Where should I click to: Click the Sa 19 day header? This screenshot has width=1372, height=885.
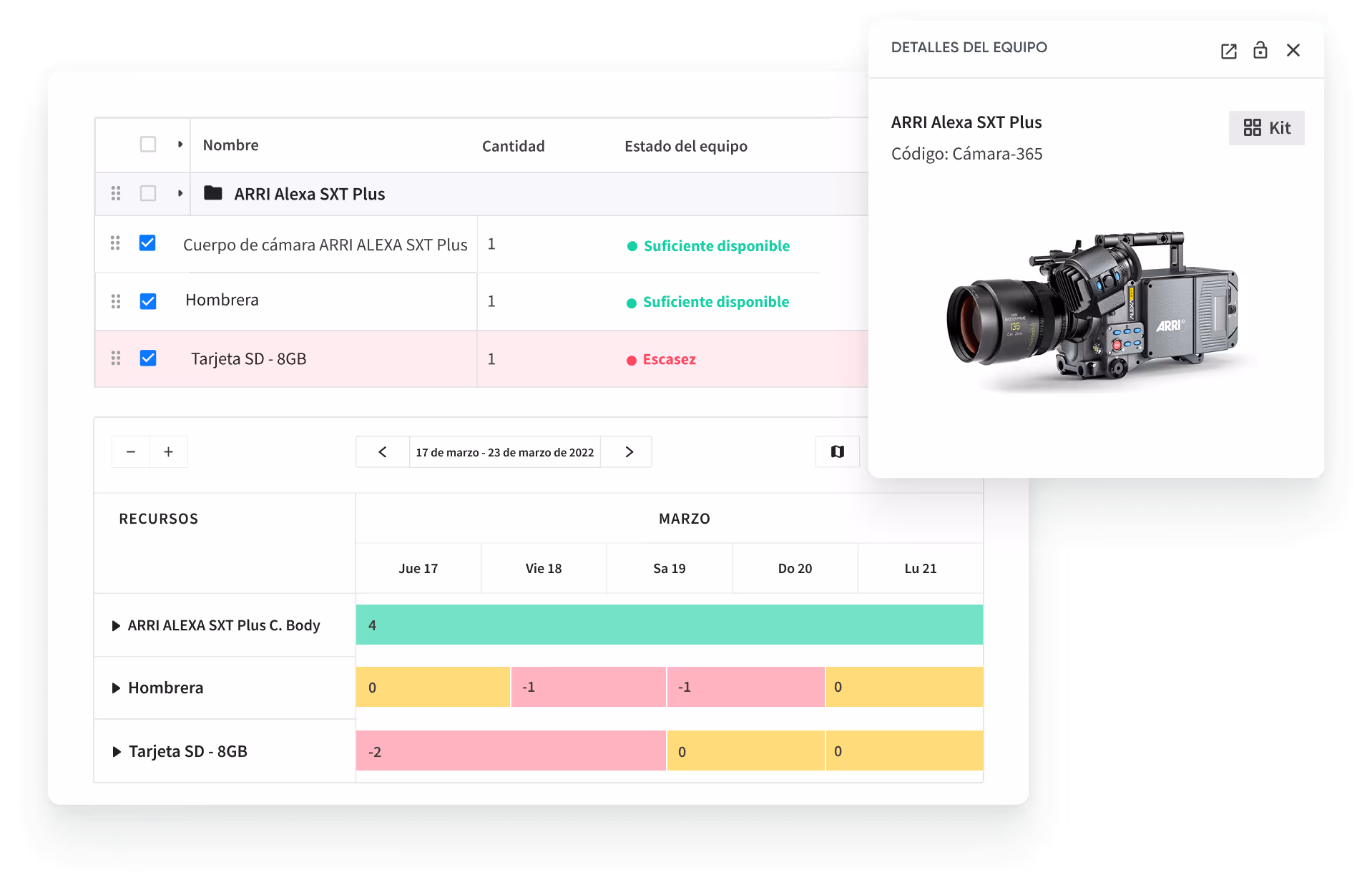[670, 568]
